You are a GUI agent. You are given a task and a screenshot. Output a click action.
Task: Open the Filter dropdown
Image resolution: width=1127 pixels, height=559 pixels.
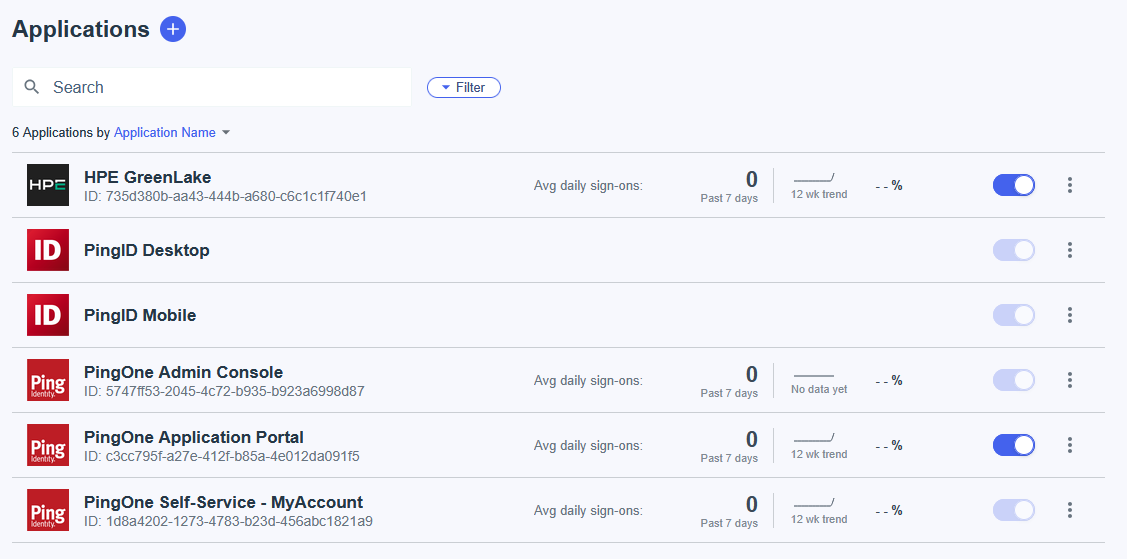click(464, 88)
